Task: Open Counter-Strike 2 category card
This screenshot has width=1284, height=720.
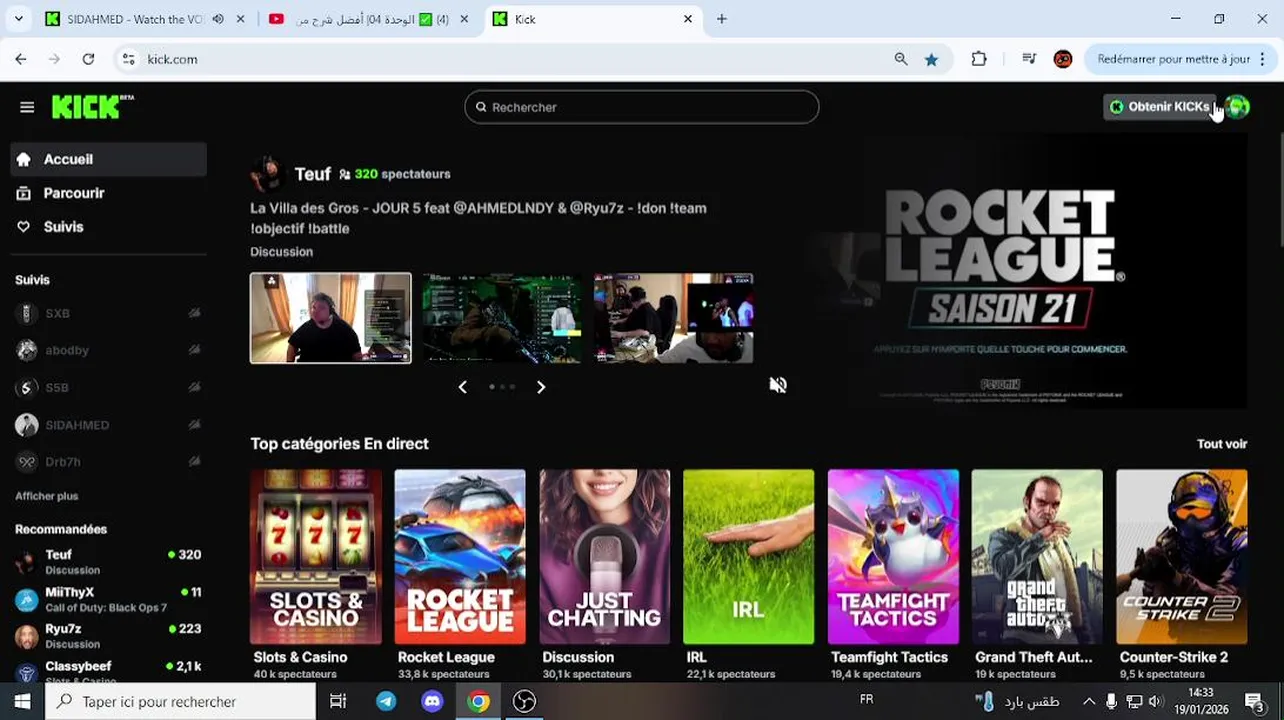Action: [1182, 557]
